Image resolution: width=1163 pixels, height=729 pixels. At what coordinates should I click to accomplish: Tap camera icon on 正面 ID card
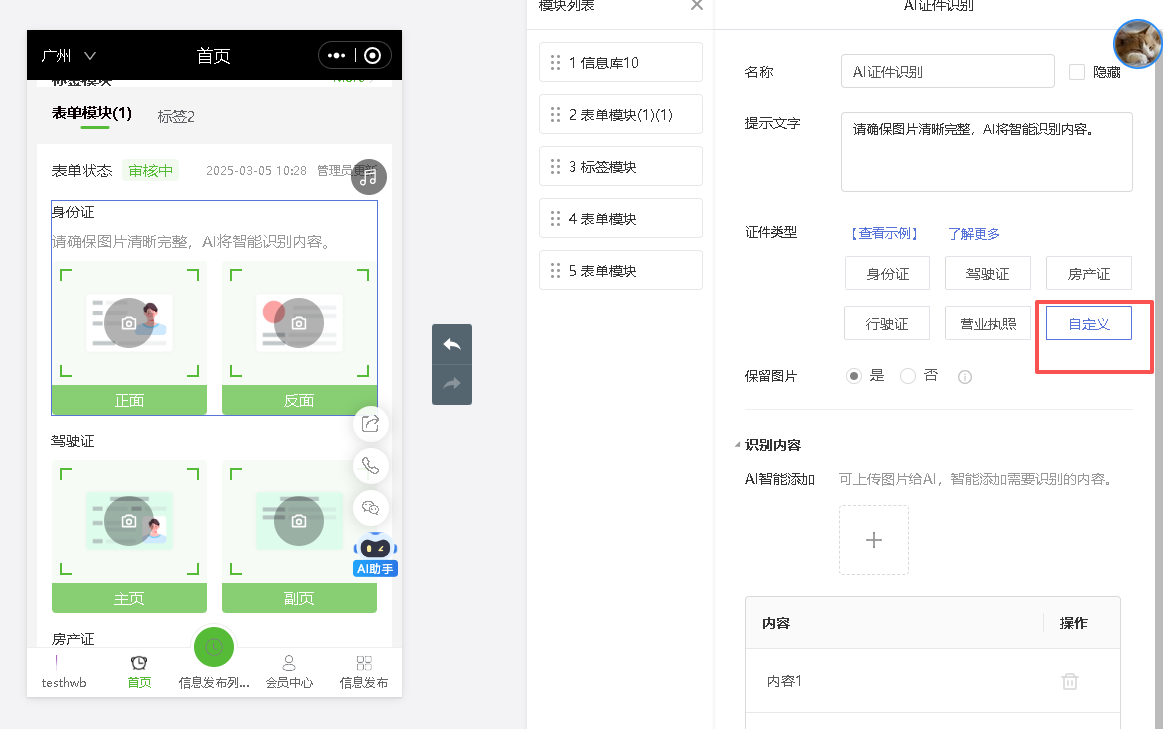pos(129,323)
